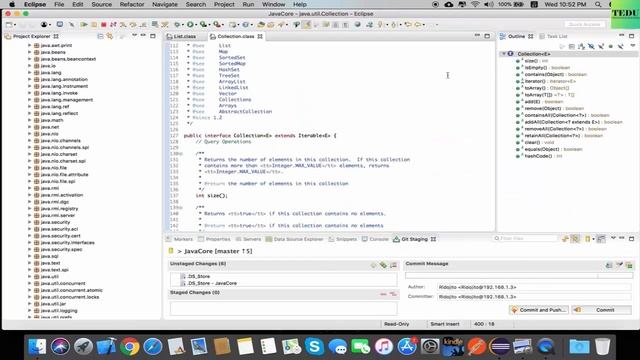640x360 pixels.
Task: Open Safari from the Dock
Action: pos(153,347)
